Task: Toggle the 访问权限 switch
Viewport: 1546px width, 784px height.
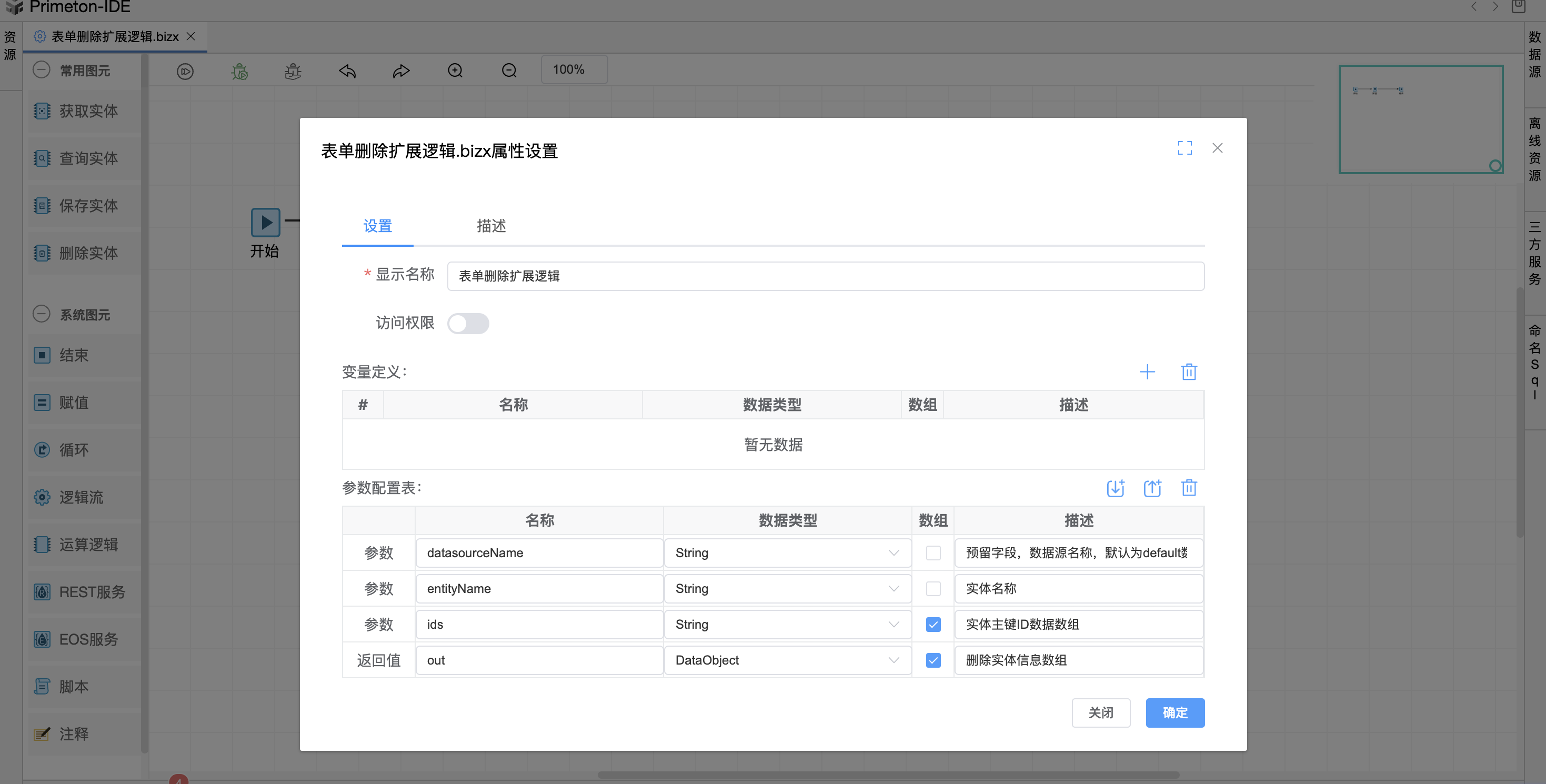Action: (468, 323)
